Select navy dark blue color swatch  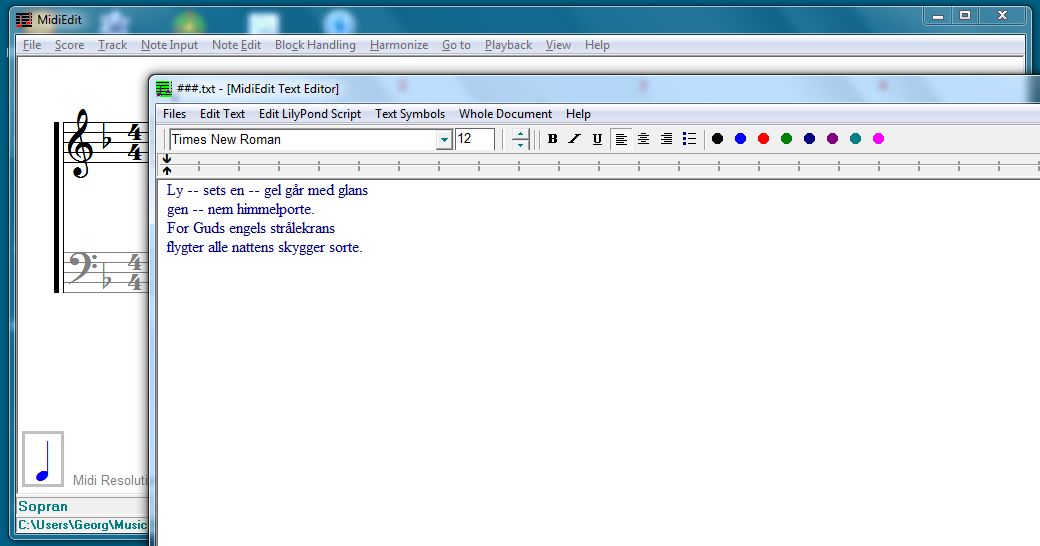click(x=809, y=139)
